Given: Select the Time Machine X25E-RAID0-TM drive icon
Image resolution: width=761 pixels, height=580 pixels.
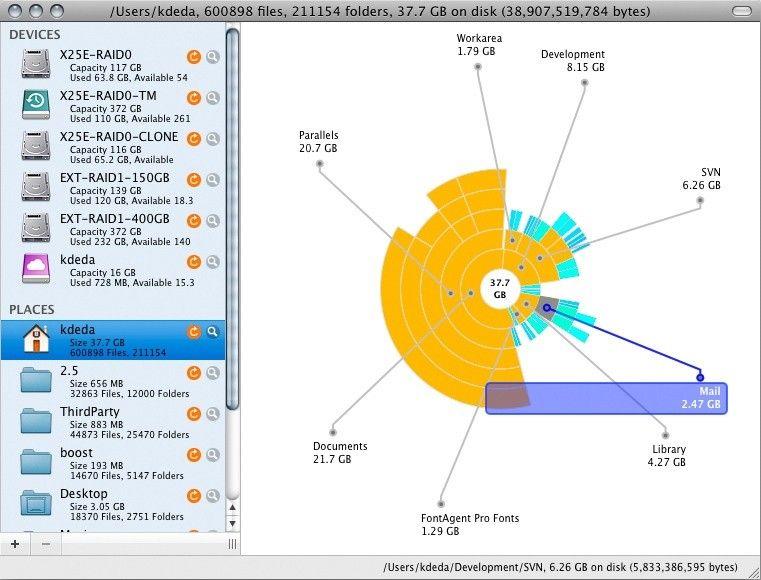Looking at the screenshot, I should [x=36, y=104].
